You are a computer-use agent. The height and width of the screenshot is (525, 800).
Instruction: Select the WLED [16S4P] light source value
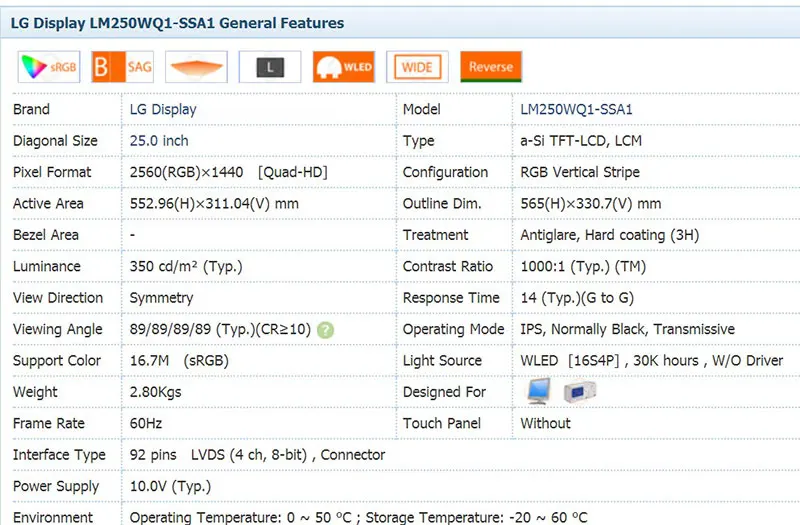pos(652,361)
